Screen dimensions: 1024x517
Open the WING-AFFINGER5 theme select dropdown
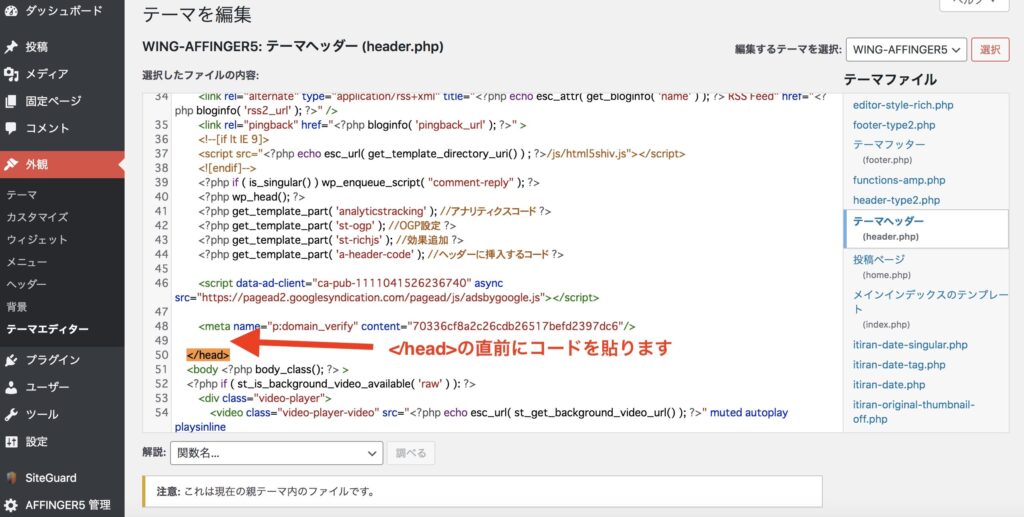coord(906,50)
